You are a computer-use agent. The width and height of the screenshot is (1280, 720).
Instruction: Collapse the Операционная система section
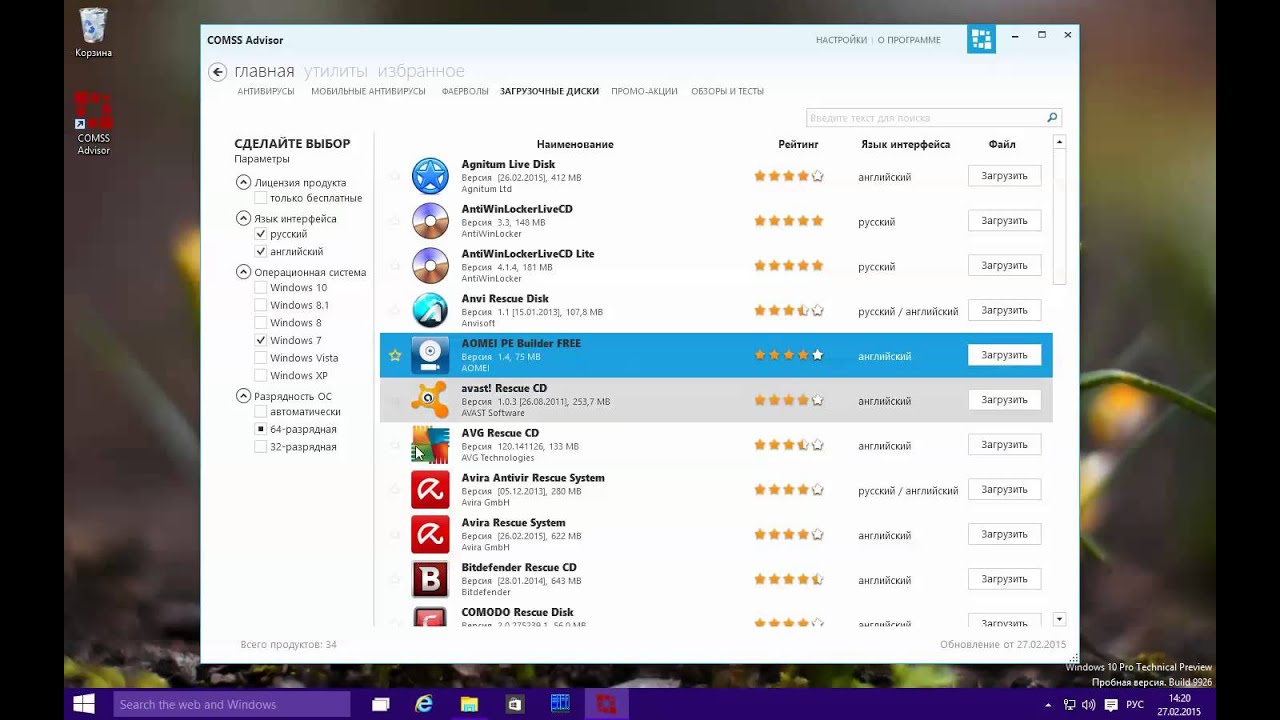coord(243,271)
